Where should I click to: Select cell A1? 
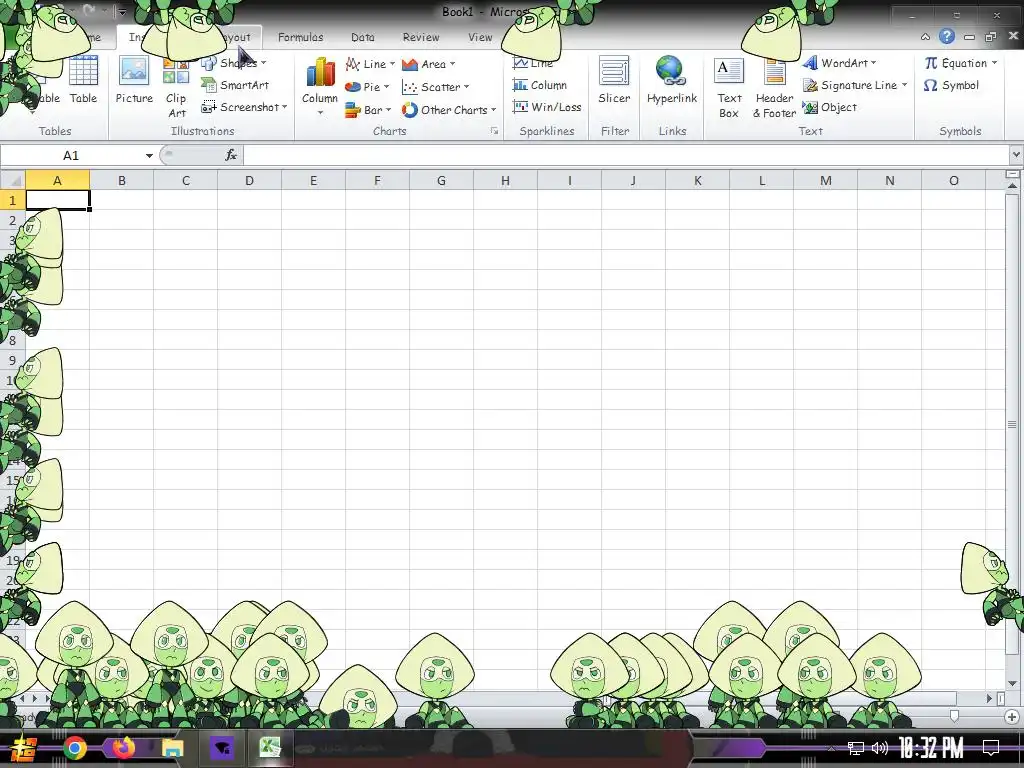pyautogui.click(x=57, y=200)
